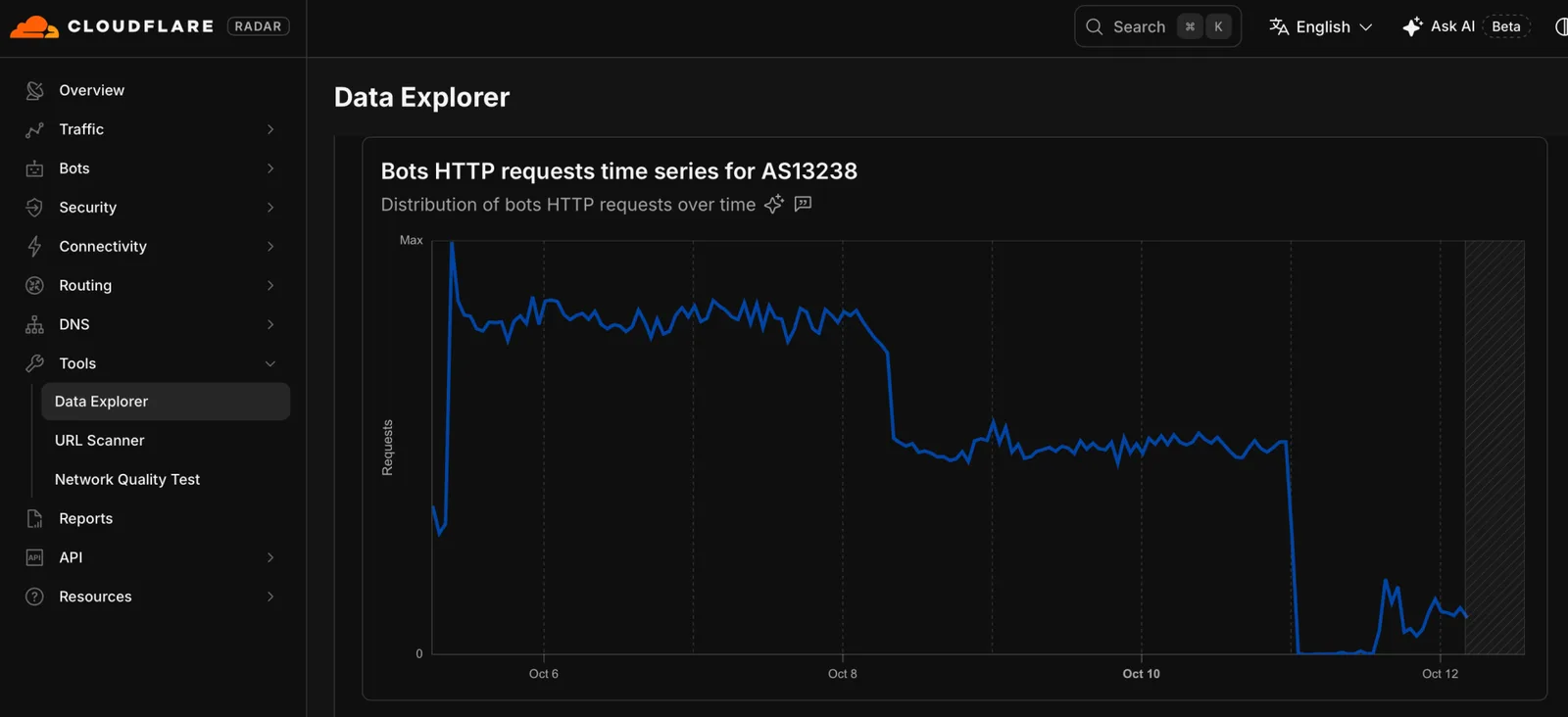Click the RADAR badge link

259,26
